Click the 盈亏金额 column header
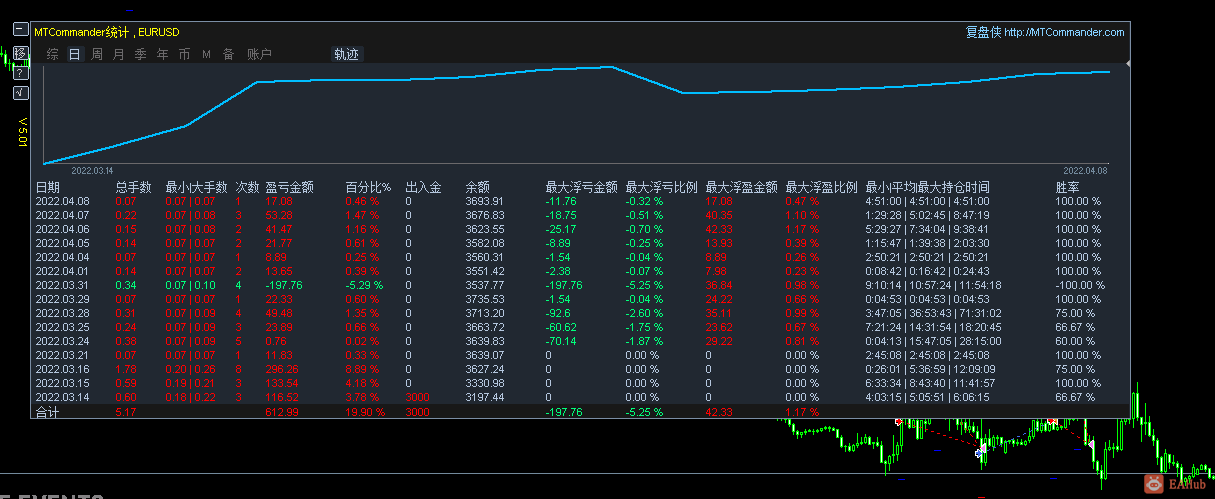 (x=290, y=187)
